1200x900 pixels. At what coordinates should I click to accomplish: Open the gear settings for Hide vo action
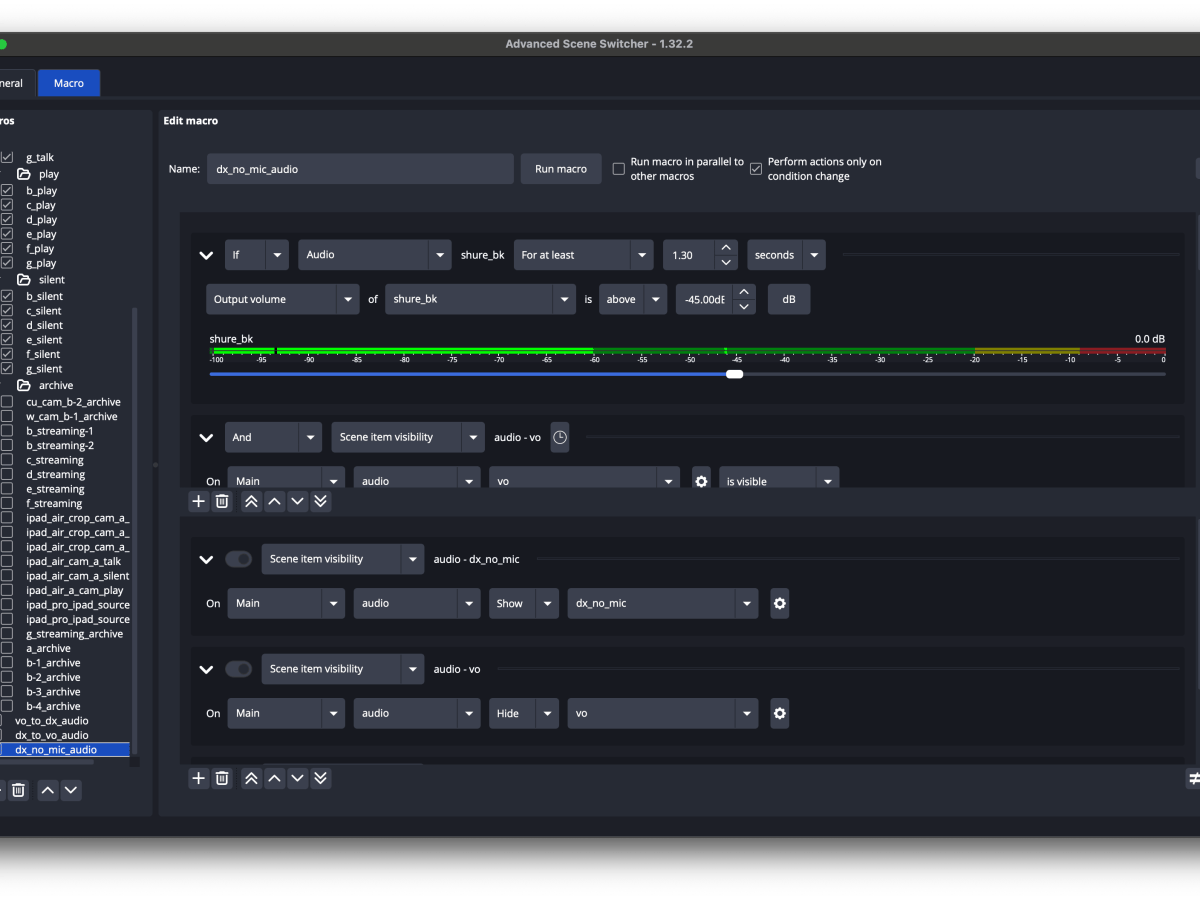pos(780,713)
